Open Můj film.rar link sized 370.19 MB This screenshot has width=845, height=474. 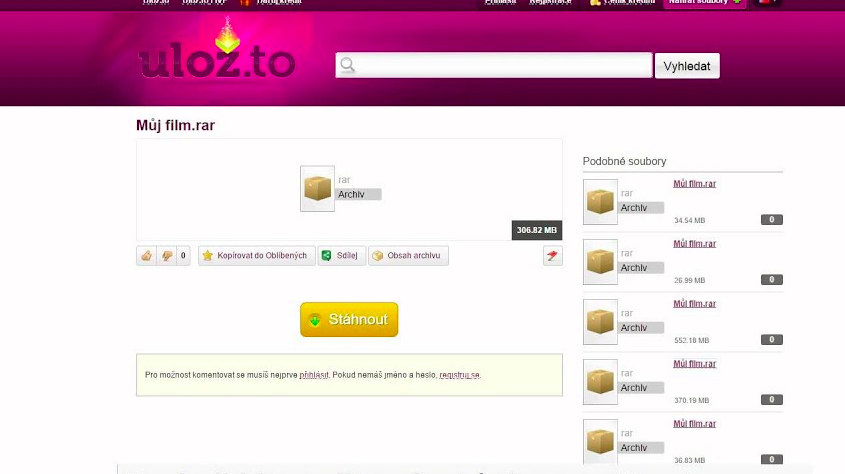click(x=694, y=364)
